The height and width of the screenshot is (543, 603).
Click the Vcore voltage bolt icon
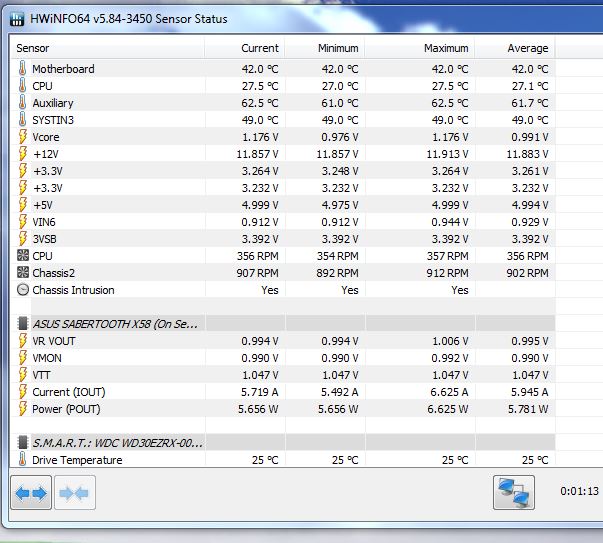click(x=23, y=137)
